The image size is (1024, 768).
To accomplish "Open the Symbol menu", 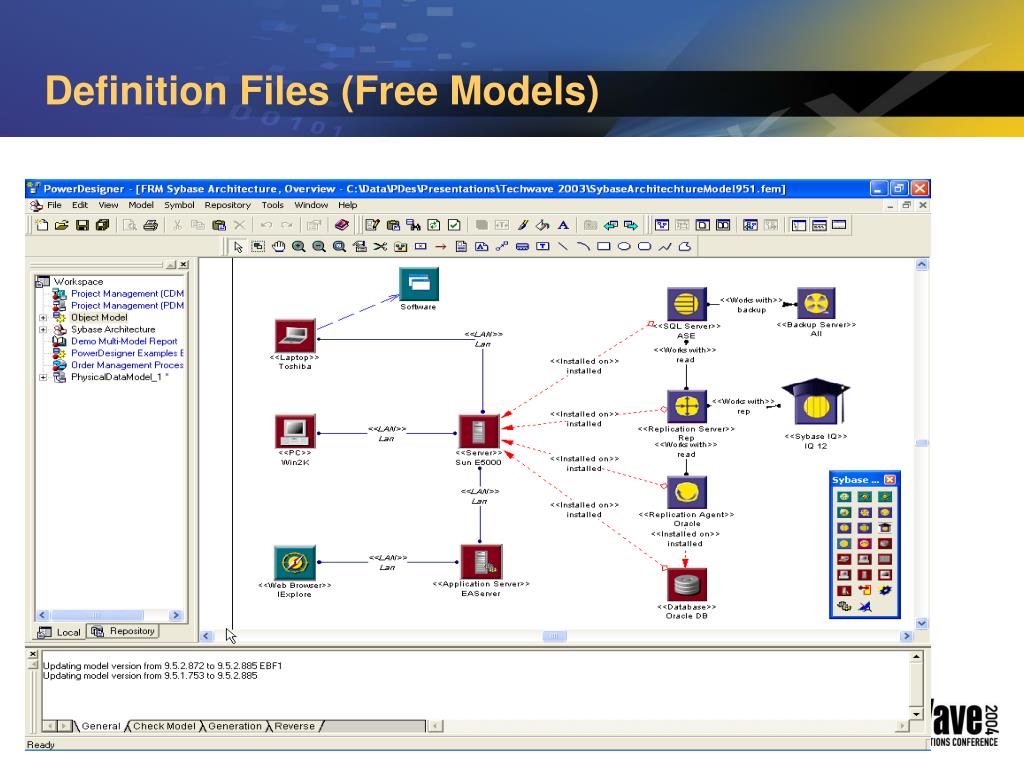I will click(x=179, y=205).
